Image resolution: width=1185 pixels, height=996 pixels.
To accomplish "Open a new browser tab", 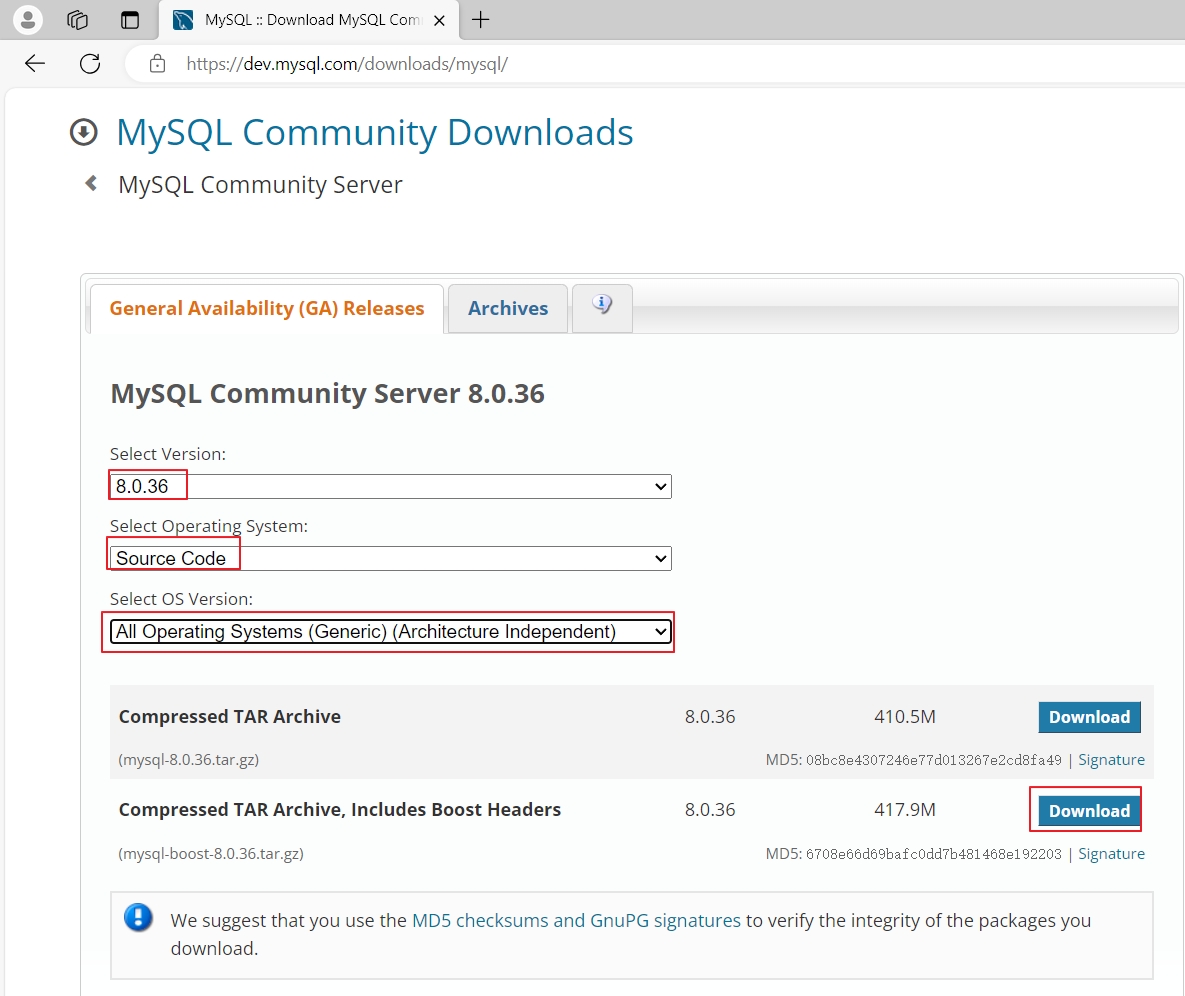I will pos(481,20).
